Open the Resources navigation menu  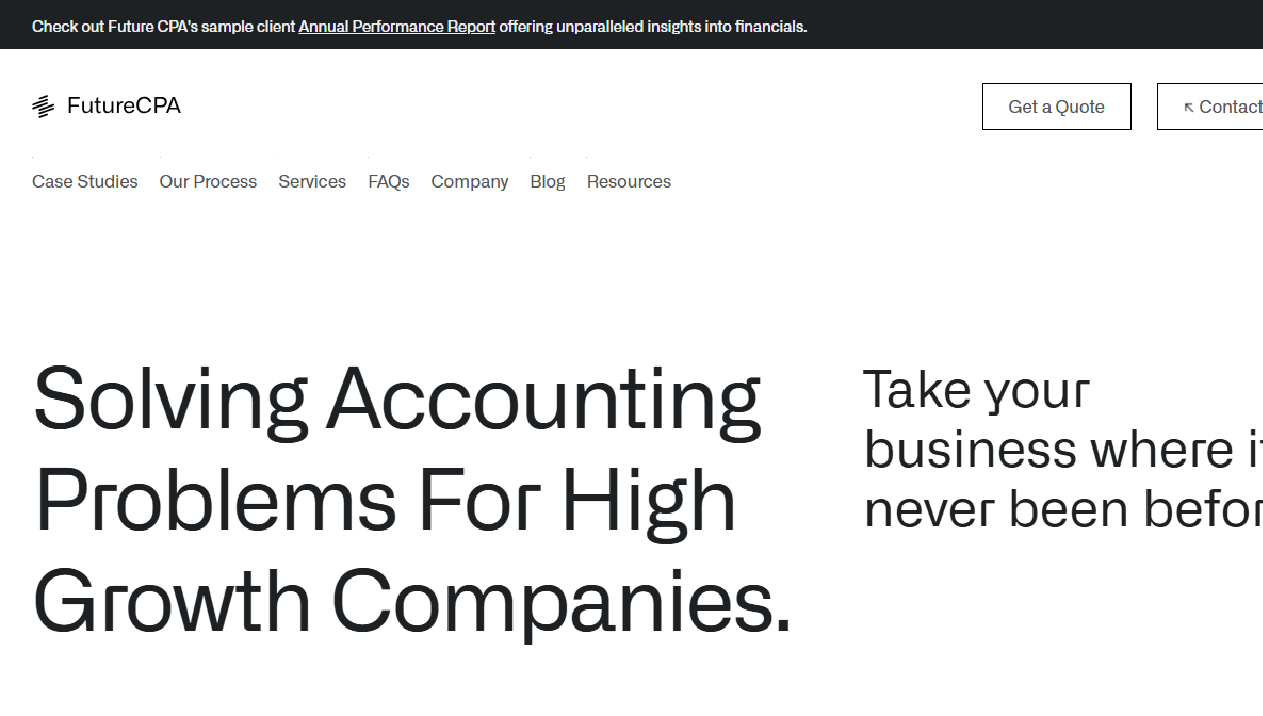point(629,182)
